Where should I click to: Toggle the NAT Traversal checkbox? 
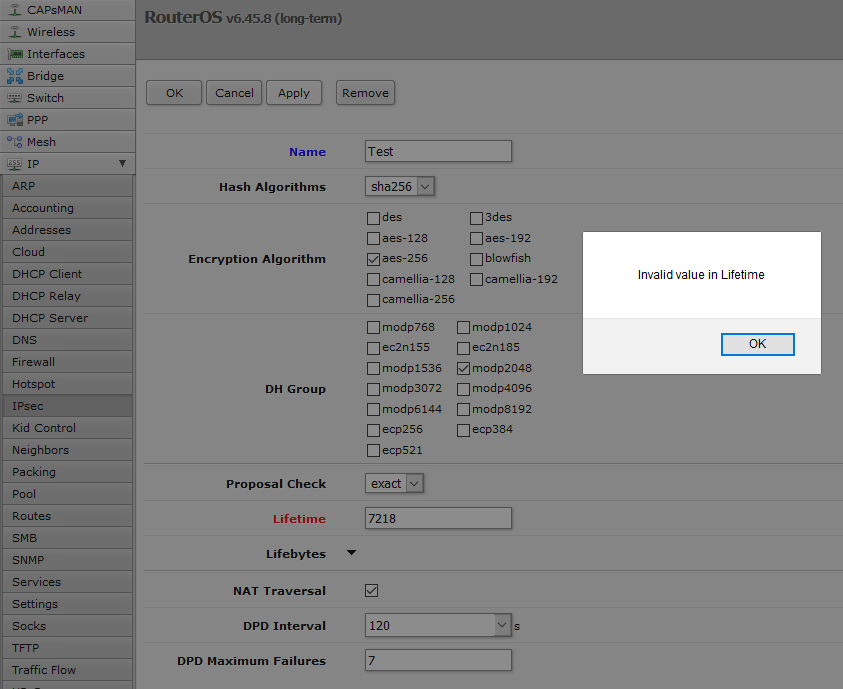[x=372, y=591]
